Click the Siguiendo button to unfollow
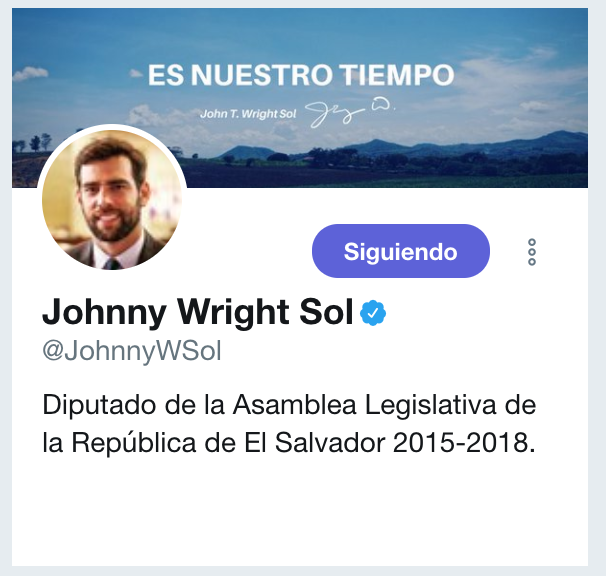 pyautogui.click(x=401, y=251)
